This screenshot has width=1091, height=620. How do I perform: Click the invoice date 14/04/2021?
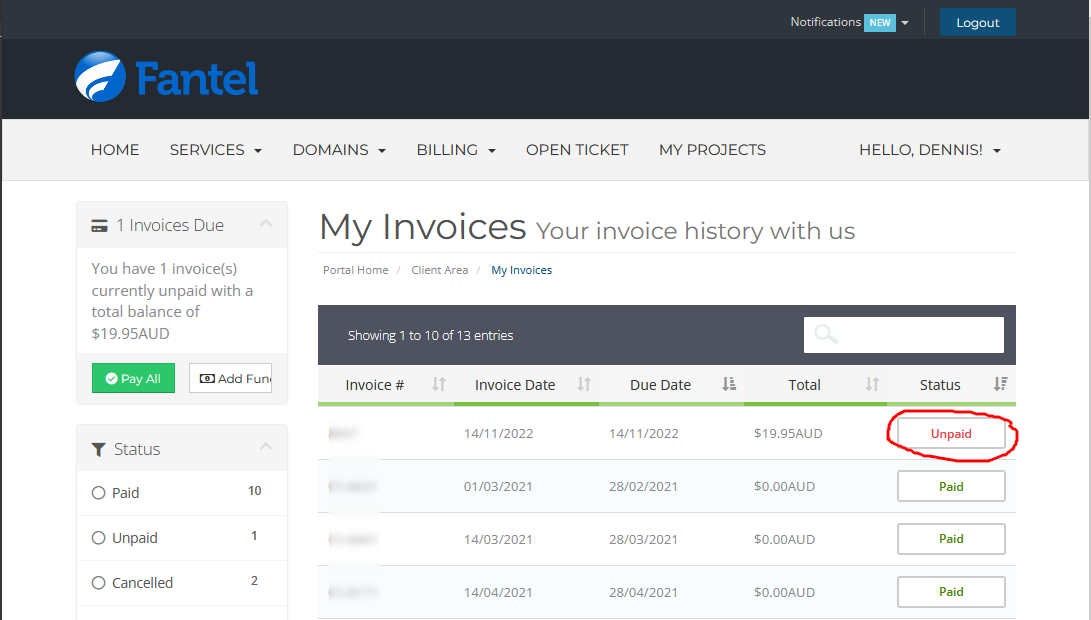tap(498, 592)
